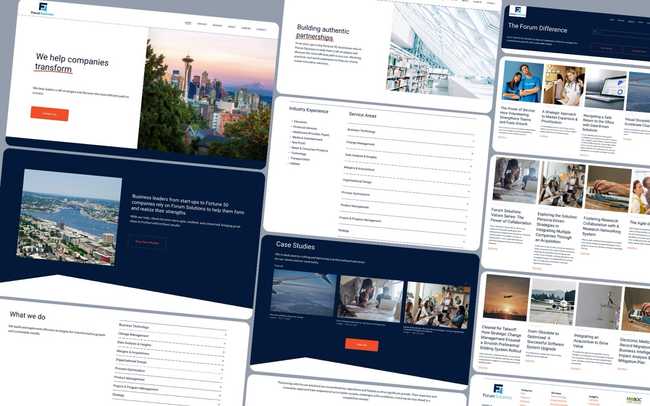Click the Forum Solutions logo in hero header
Image resolution: width=650 pixels, height=406 pixels.
click(x=42, y=9)
